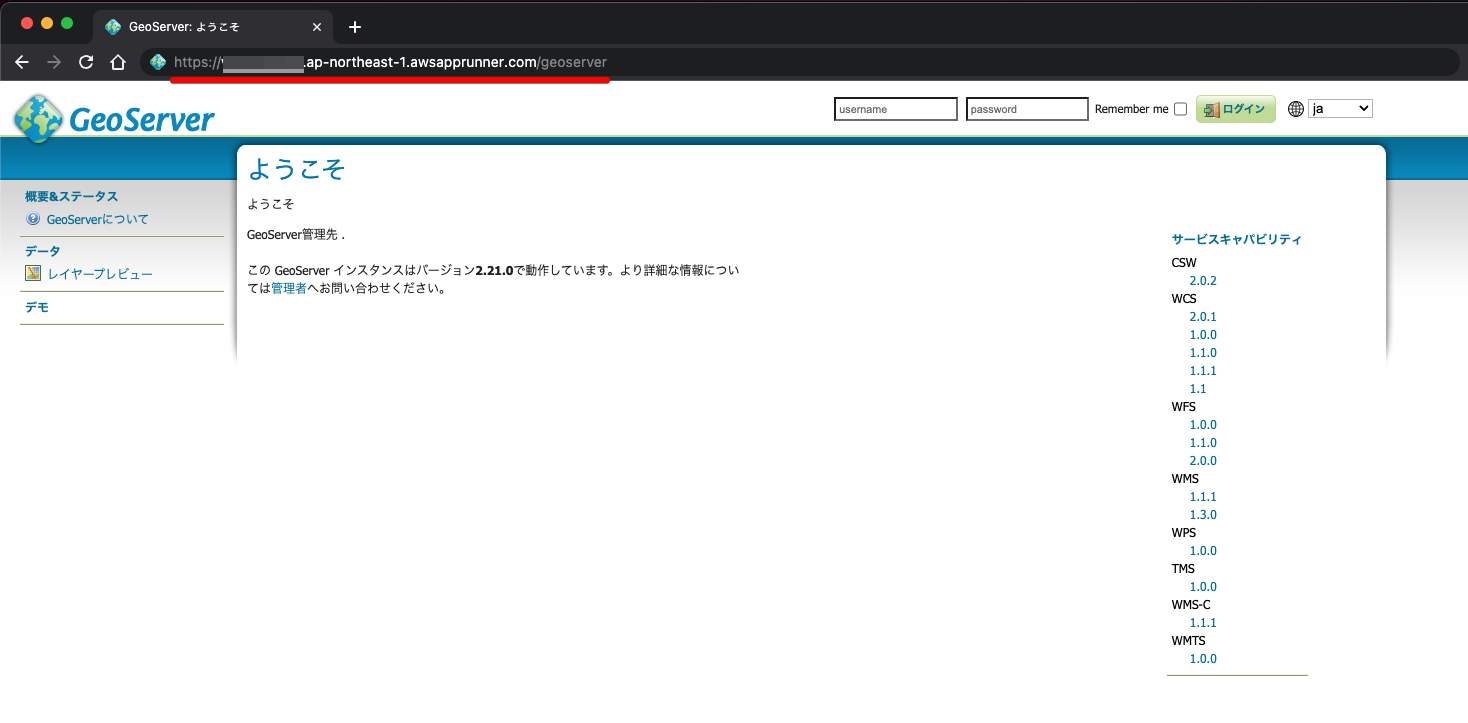Click the globe icon next to the language selector
Image resolution: width=1468 pixels, height=723 pixels.
coord(1295,108)
